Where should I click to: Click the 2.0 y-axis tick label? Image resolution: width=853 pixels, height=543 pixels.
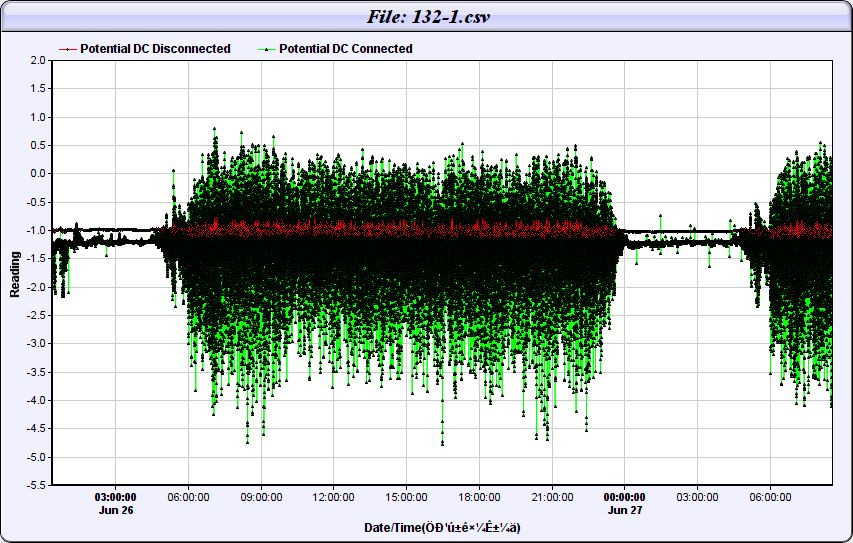coord(39,60)
